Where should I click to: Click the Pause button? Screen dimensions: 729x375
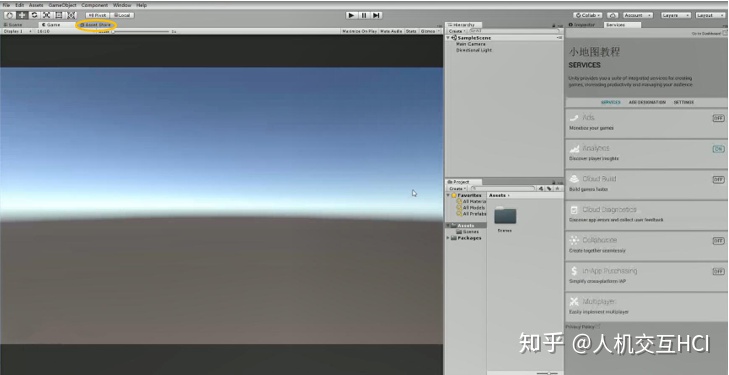click(364, 15)
